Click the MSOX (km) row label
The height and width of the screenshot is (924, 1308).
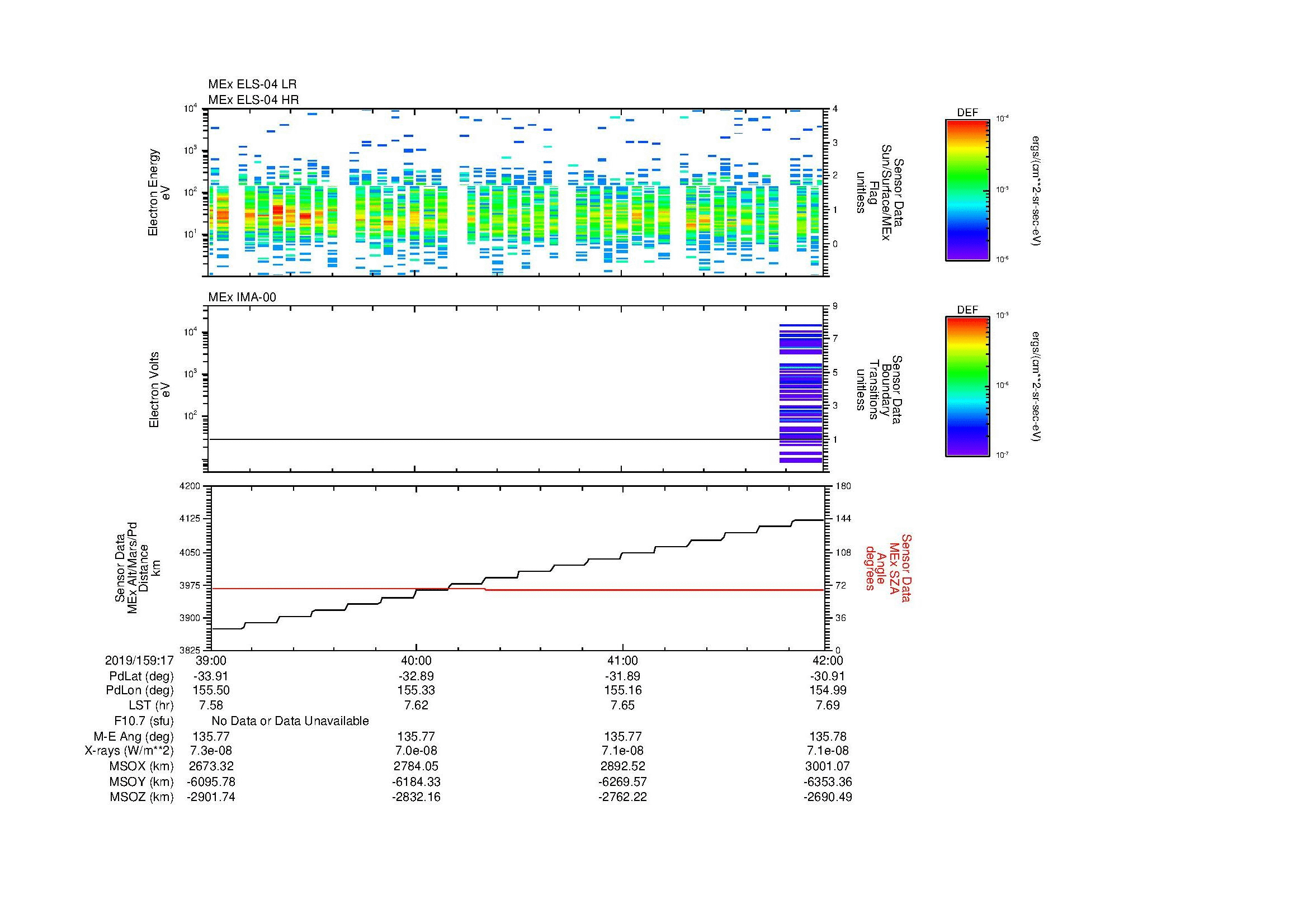pos(141,766)
